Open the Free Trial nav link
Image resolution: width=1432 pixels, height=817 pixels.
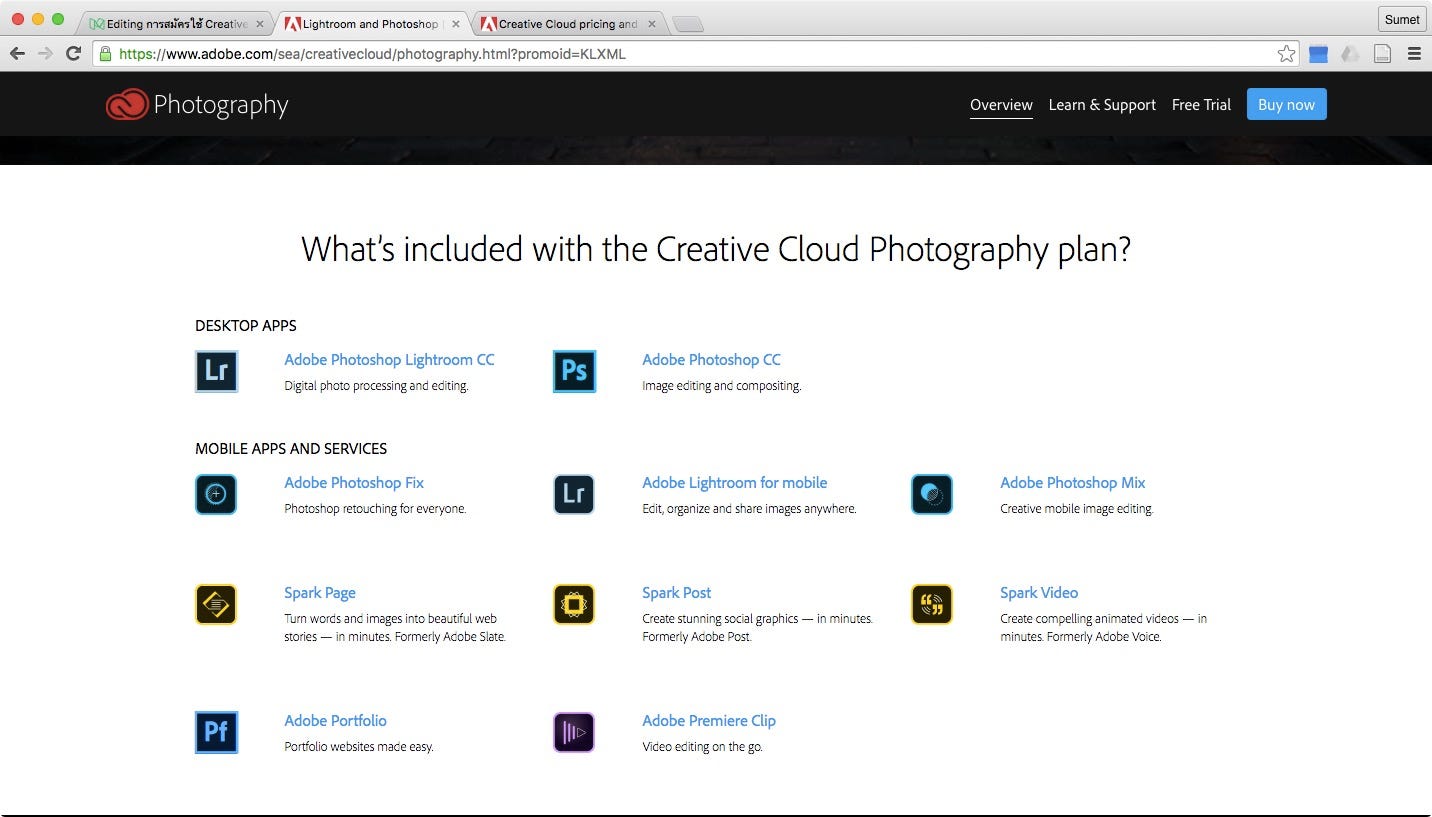(x=1201, y=105)
